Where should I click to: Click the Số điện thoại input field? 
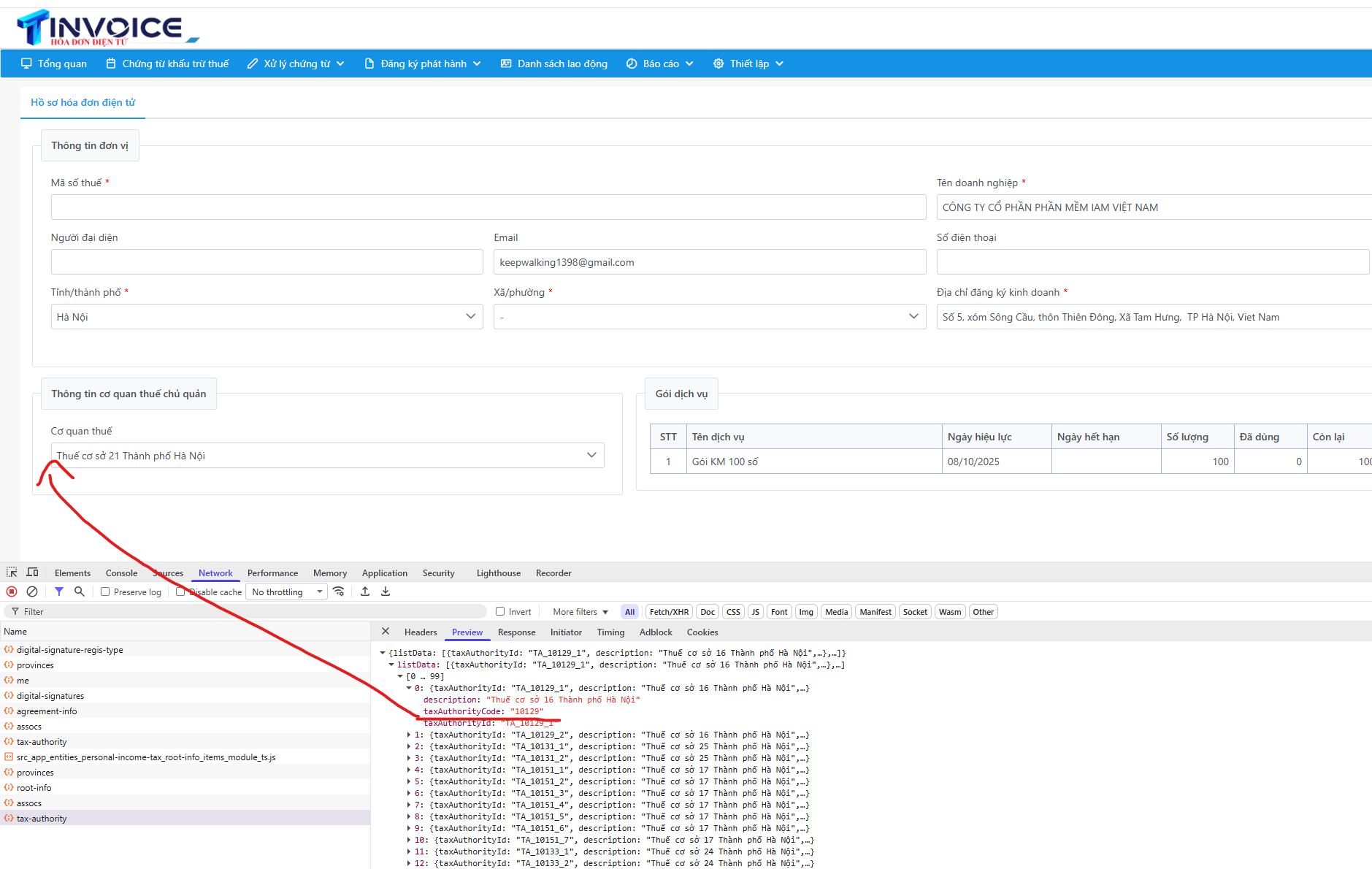pos(1152,262)
